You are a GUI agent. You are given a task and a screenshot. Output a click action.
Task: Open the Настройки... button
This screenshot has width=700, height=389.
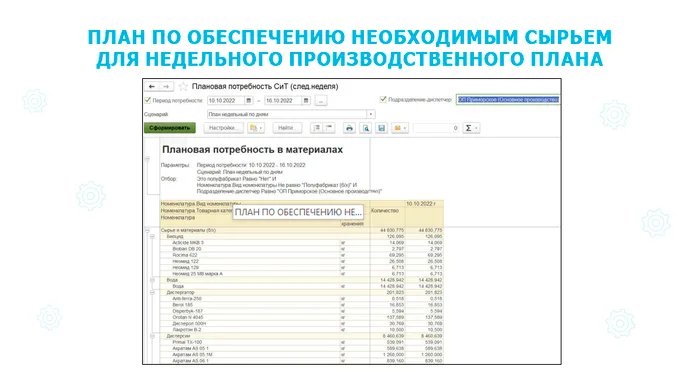click(x=224, y=128)
